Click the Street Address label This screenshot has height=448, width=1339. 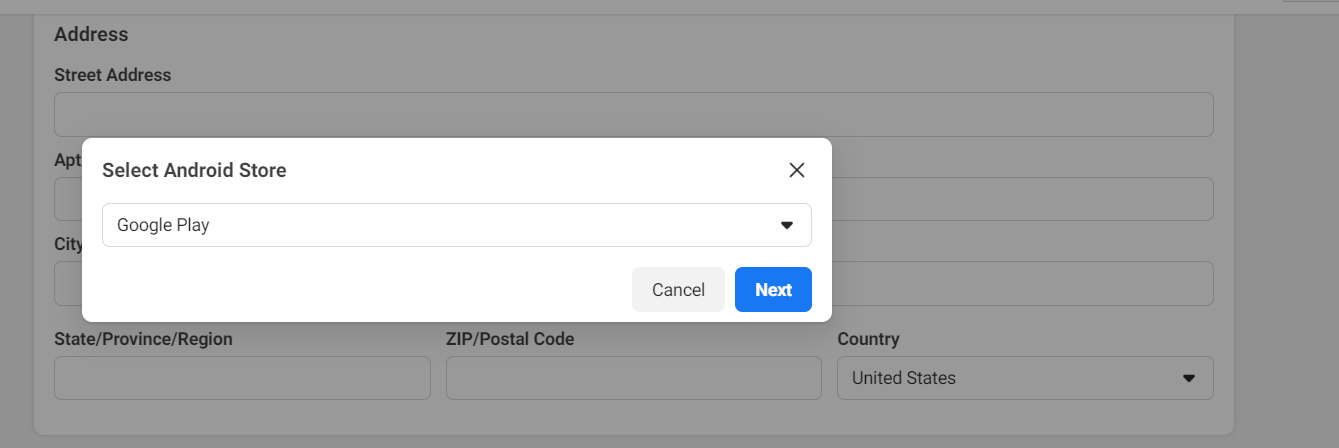(x=112, y=75)
